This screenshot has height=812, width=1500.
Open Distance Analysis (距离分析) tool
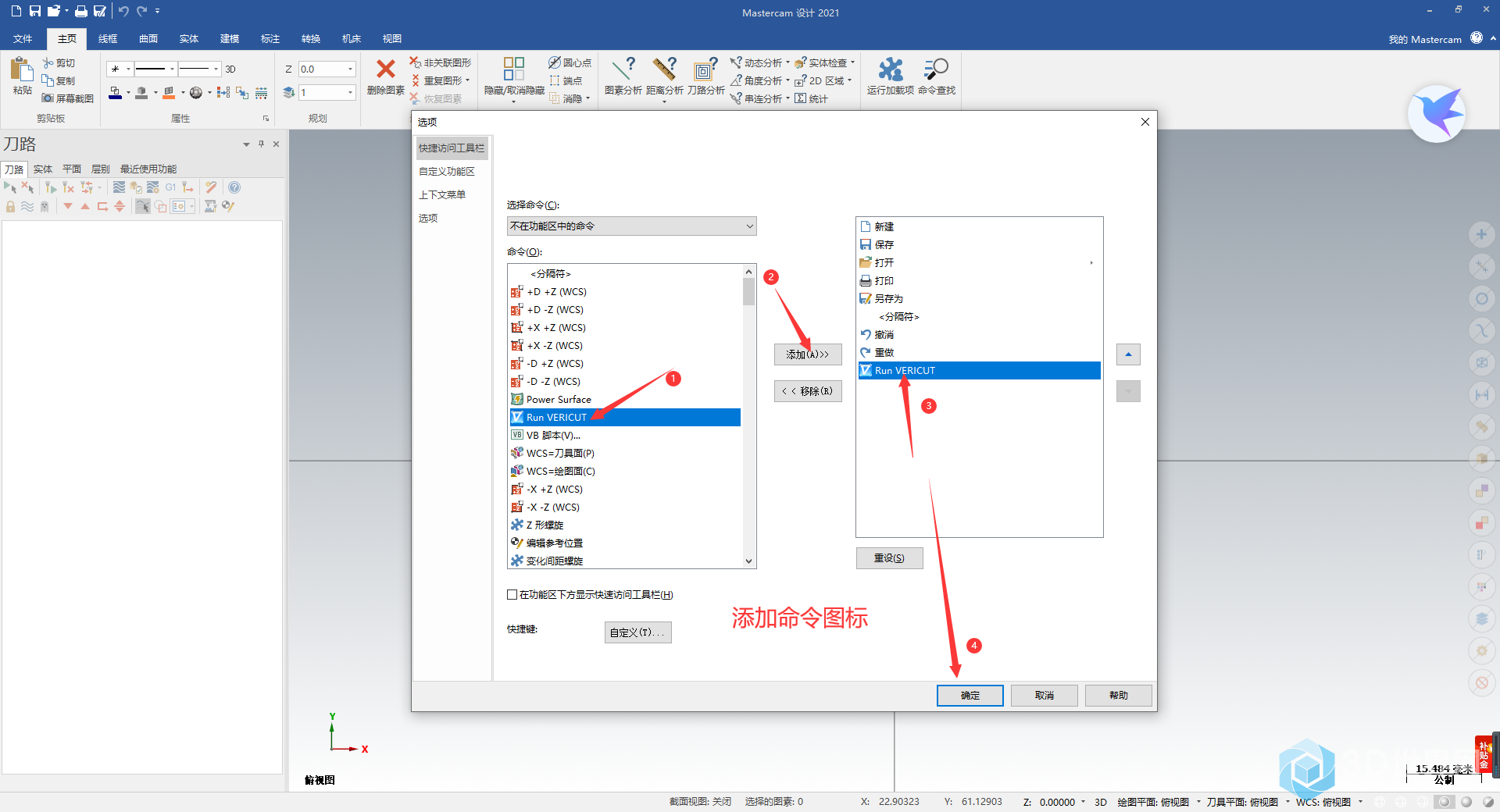pyautogui.click(x=664, y=76)
